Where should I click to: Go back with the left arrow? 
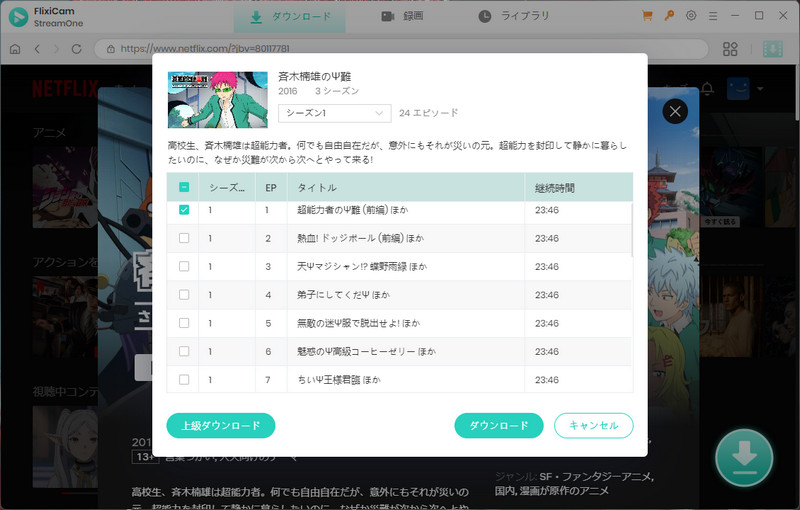(x=37, y=49)
